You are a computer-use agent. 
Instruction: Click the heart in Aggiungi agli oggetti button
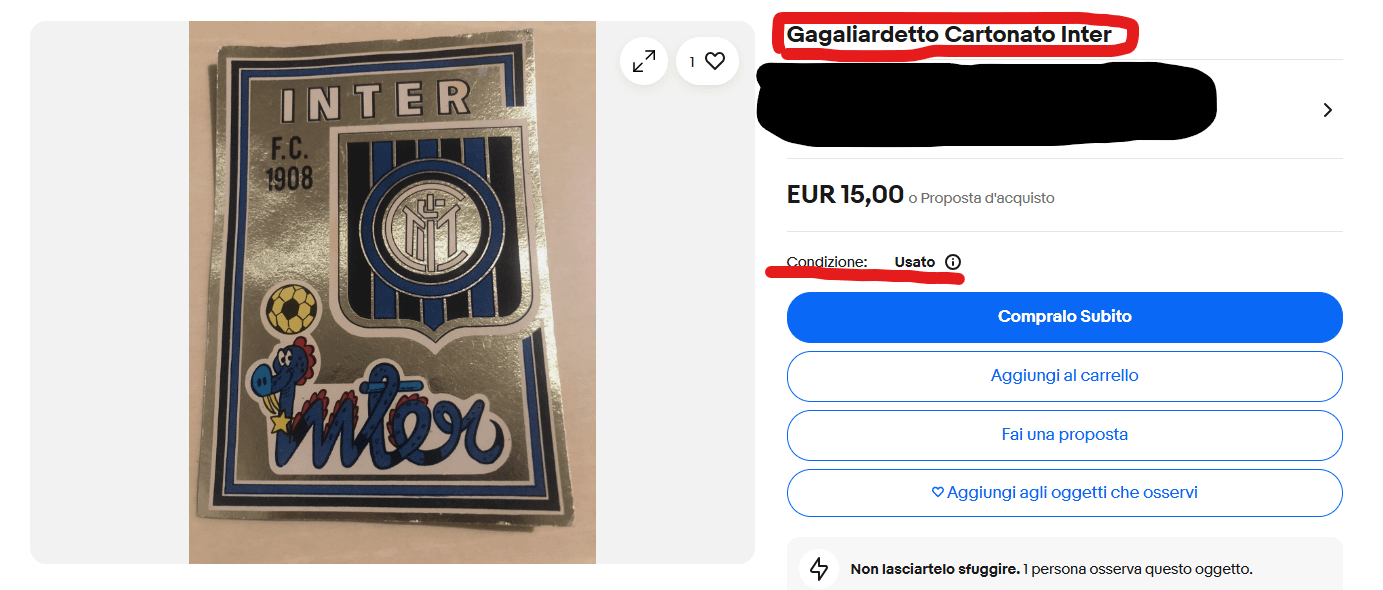click(938, 493)
